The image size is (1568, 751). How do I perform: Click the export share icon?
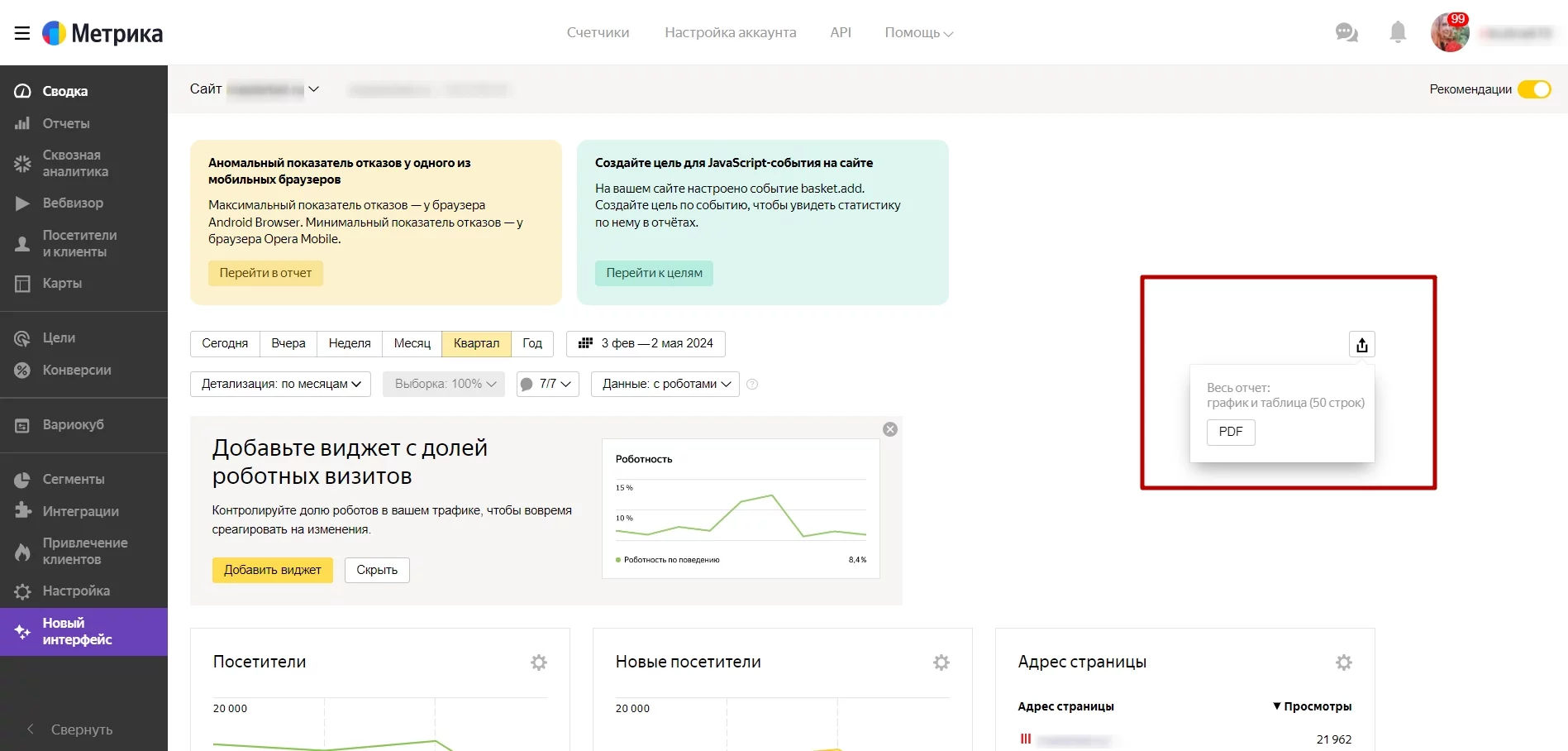[x=1362, y=345]
